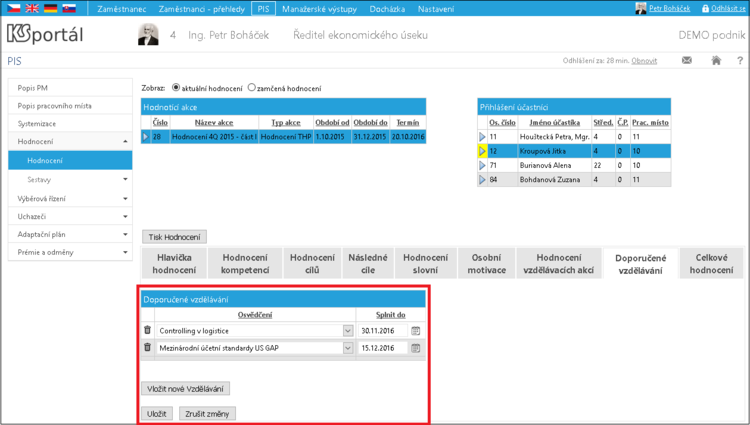This screenshot has height=425, width=750.
Task: Go to home page icon
Action: tap(716, 60)
